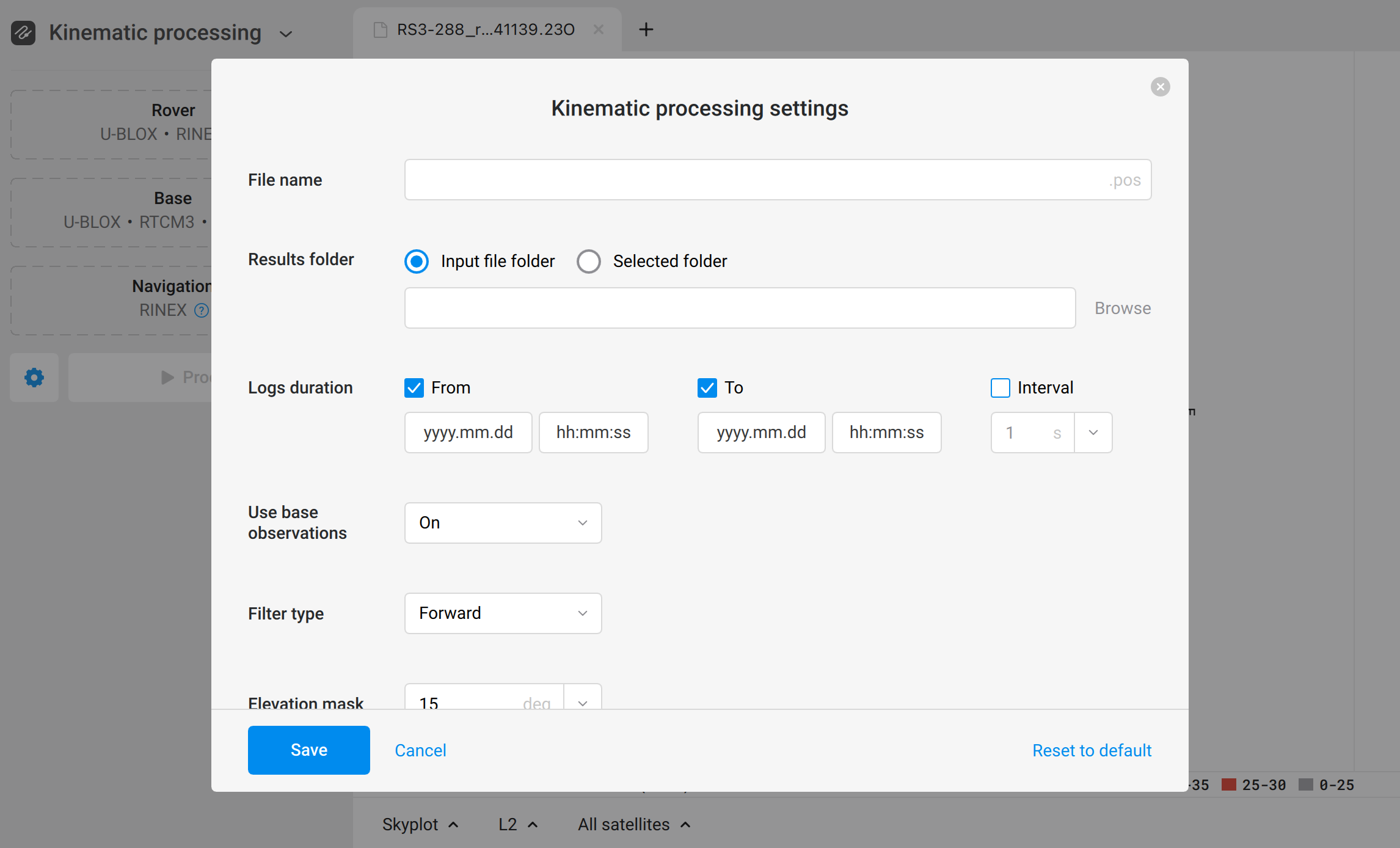Click the document icon in file tab
The height and width of the screenshot is (848, 1400).
click(x=381, y=29)
